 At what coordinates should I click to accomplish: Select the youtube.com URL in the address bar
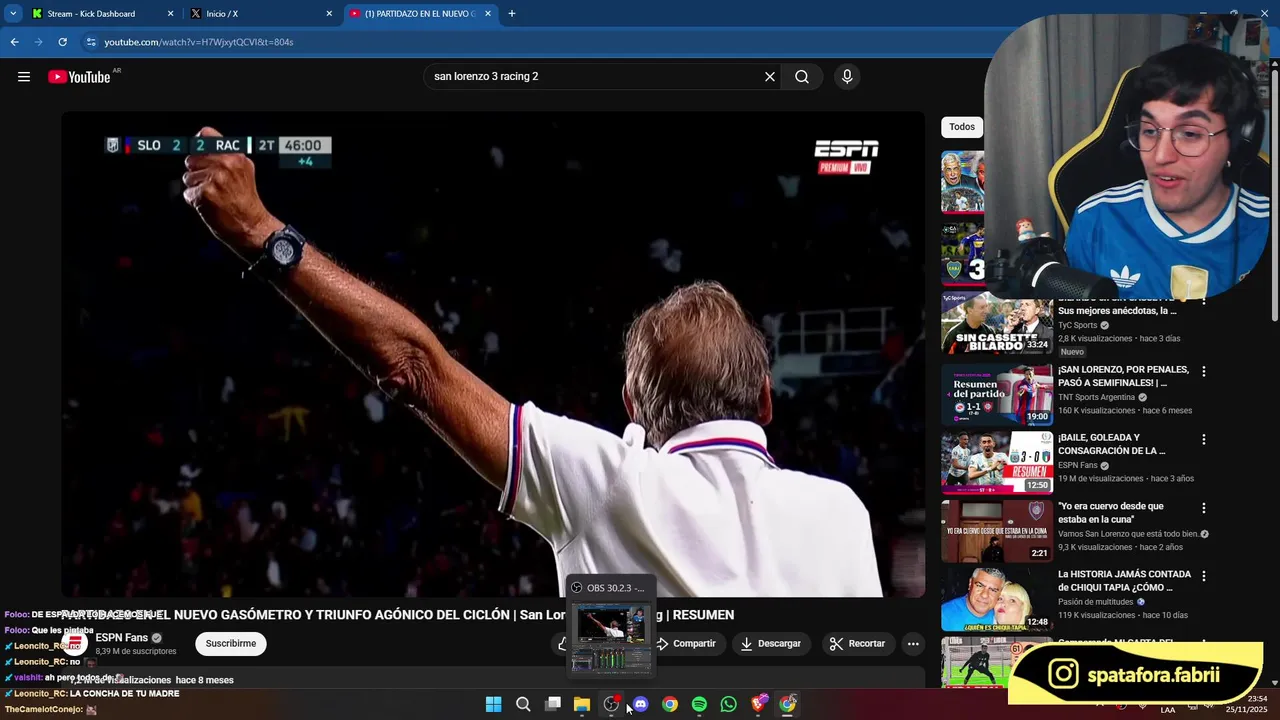199,42
